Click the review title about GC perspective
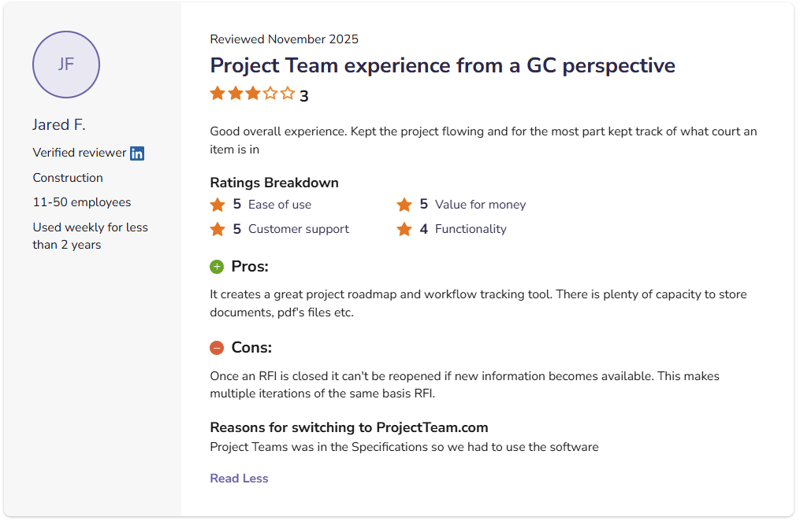 pyautogui.click(x=442, y=66)
